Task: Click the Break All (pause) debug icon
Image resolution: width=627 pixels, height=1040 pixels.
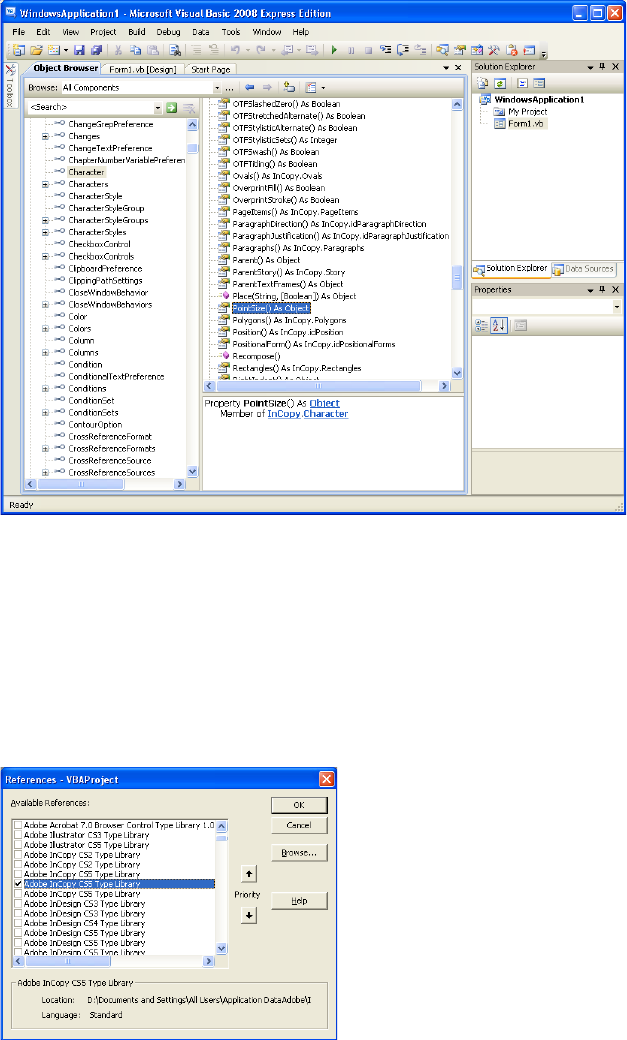Action: point(351,50)
